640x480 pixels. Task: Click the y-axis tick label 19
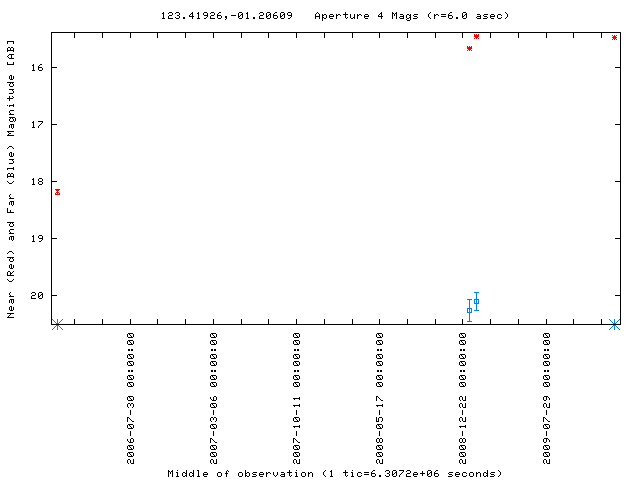[x=37, y=238]
